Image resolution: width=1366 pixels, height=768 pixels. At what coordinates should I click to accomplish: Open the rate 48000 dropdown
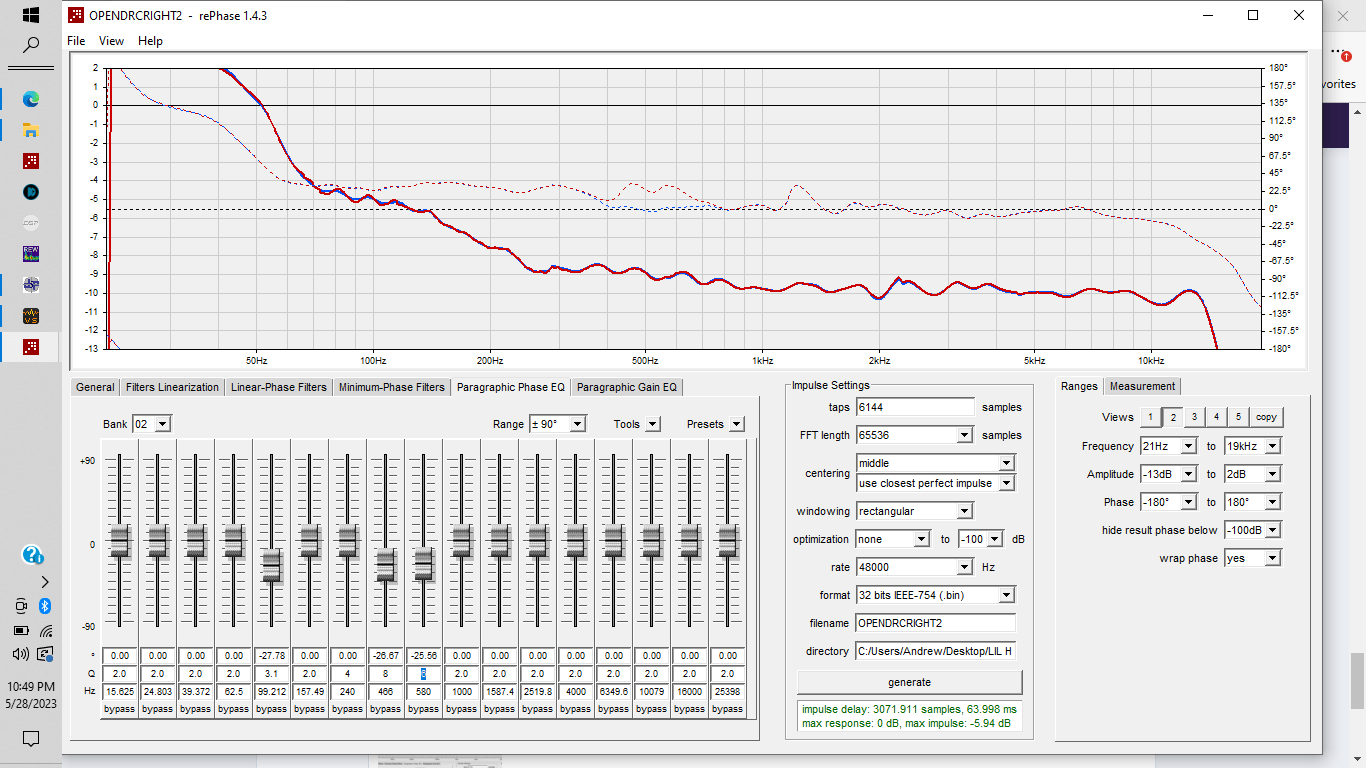click(x=964, y=567)
